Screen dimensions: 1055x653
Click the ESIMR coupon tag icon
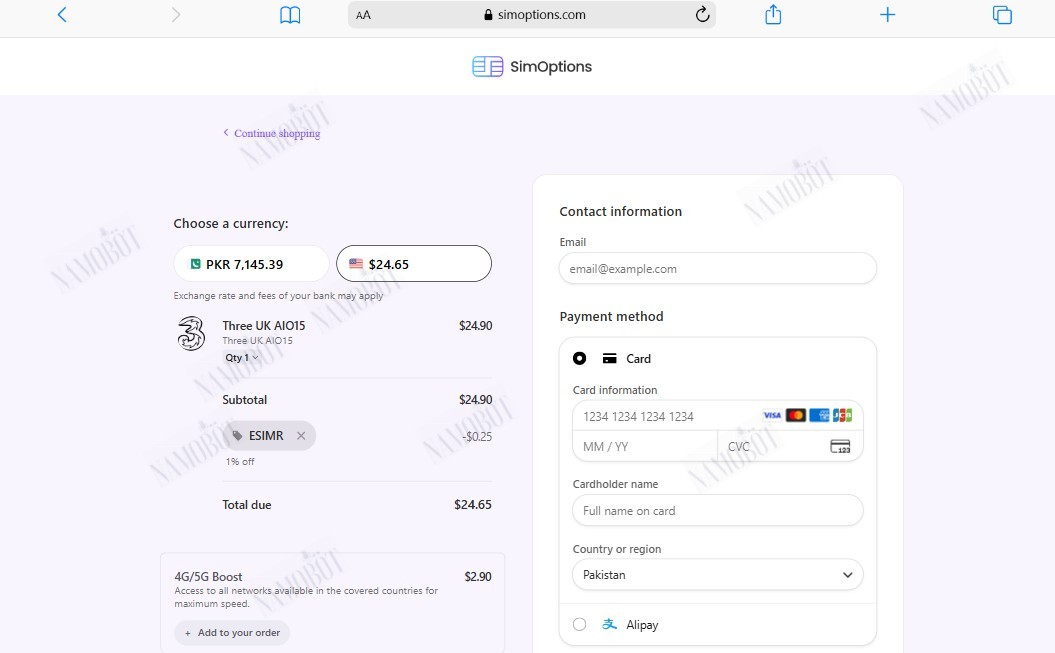coord(237,436)
